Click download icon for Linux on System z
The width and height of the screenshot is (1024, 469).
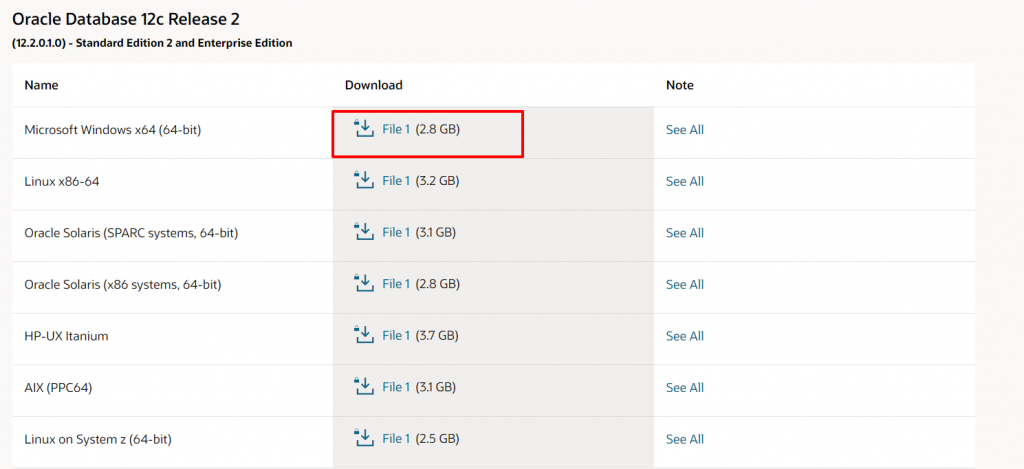click(363, 438)
